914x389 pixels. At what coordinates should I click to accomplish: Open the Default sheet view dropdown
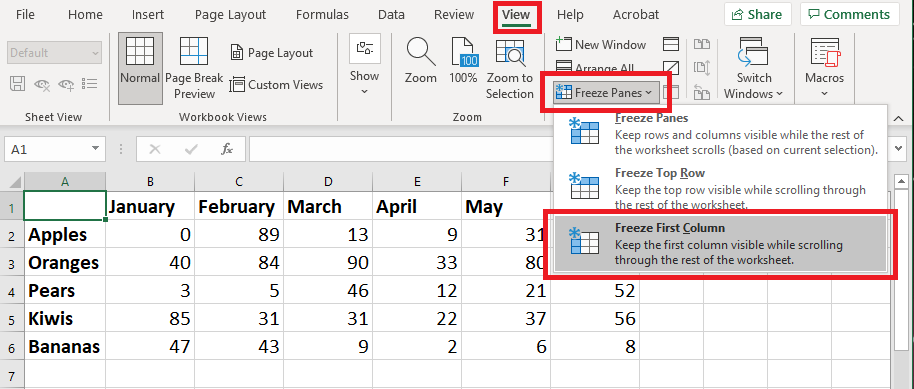point(54,53)
